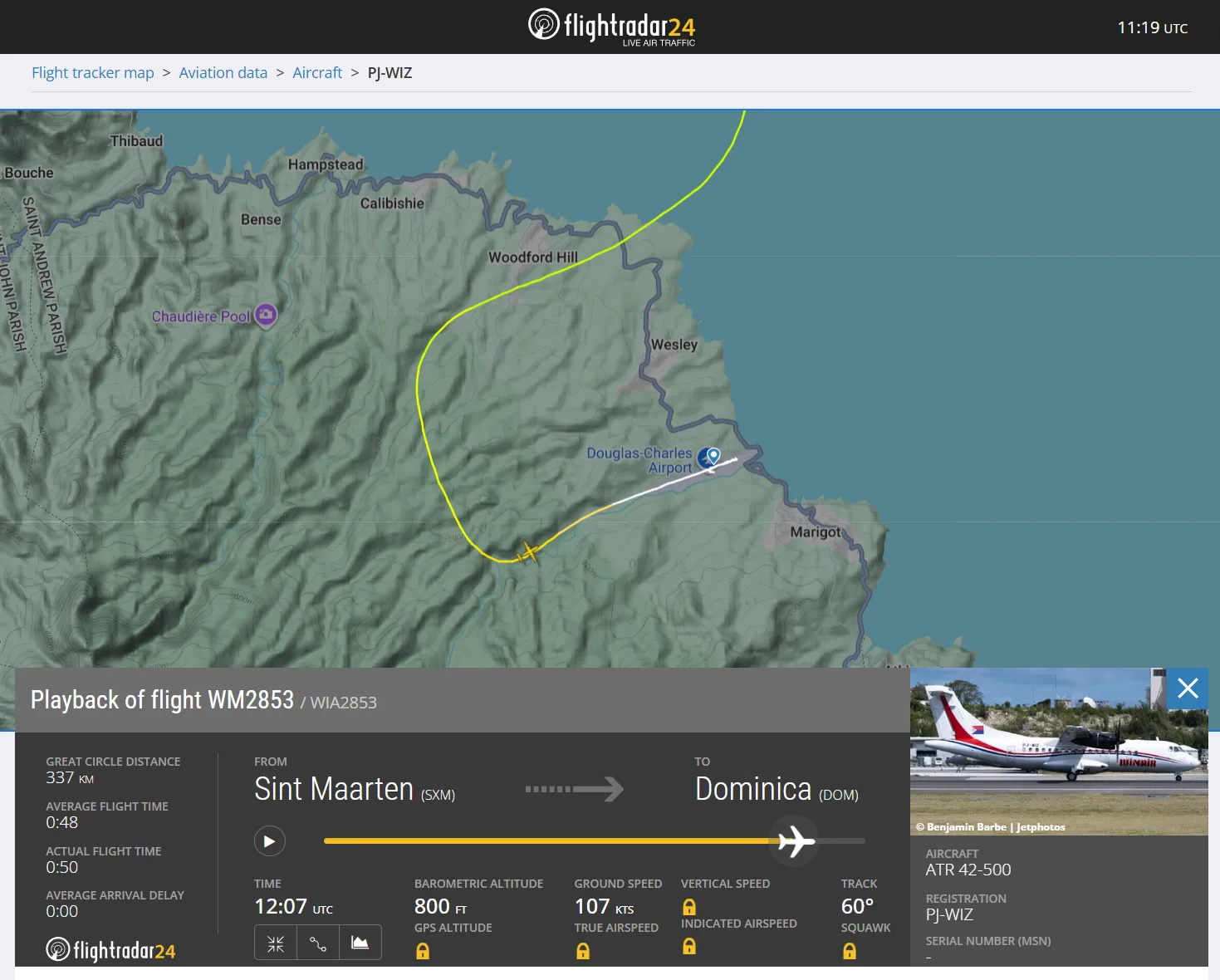Click the yellow aircraft icon on the flight path
The image size is (1220, 980).
coord(527,552)
